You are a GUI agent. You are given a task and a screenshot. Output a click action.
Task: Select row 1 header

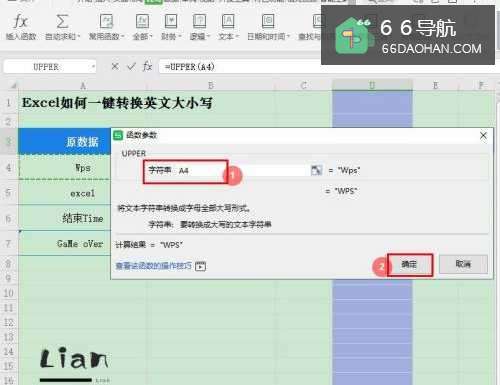[9, 103]
